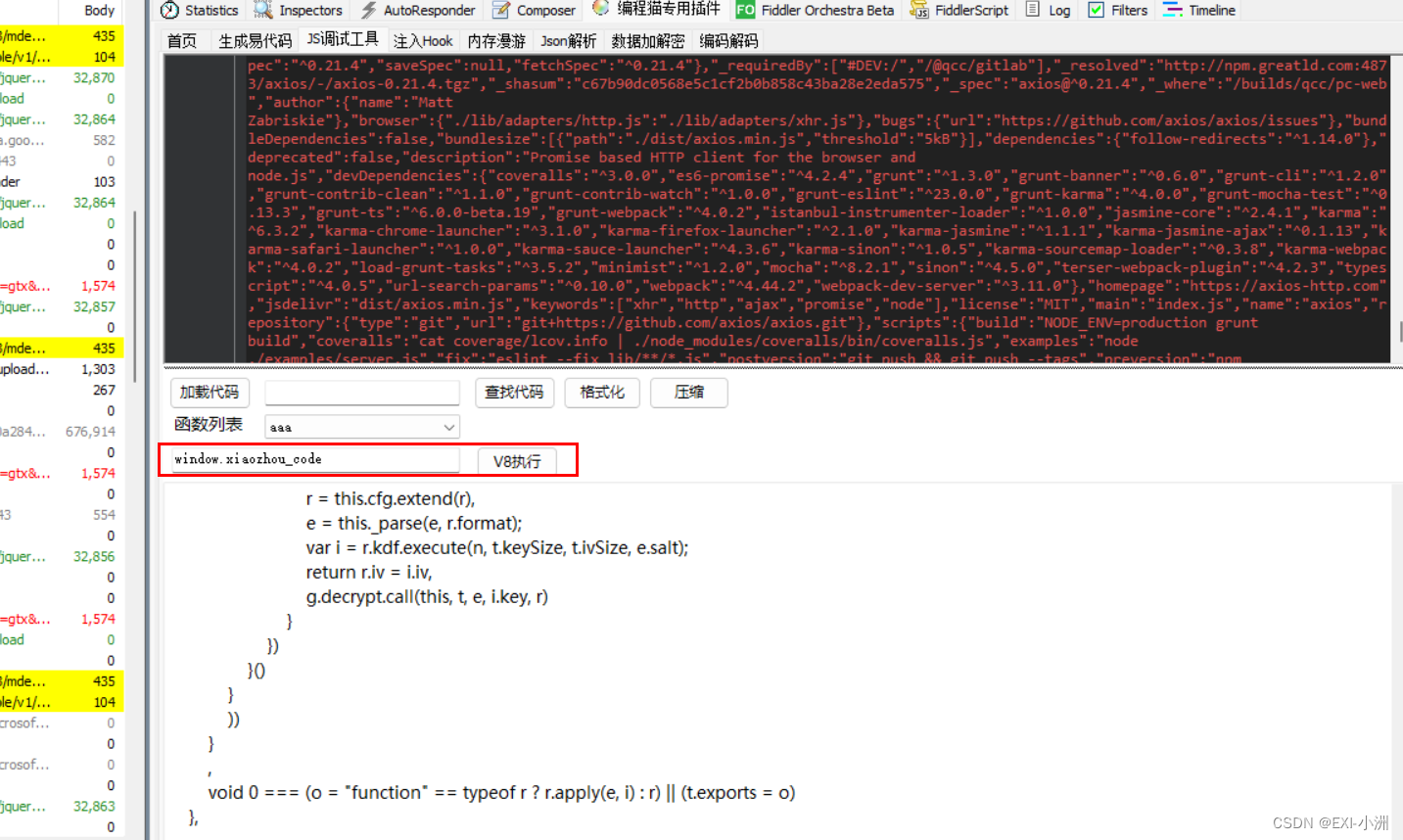1403x840 pixels.
Task: Open the Filters tab
Action: click(x=1117, y=10)
